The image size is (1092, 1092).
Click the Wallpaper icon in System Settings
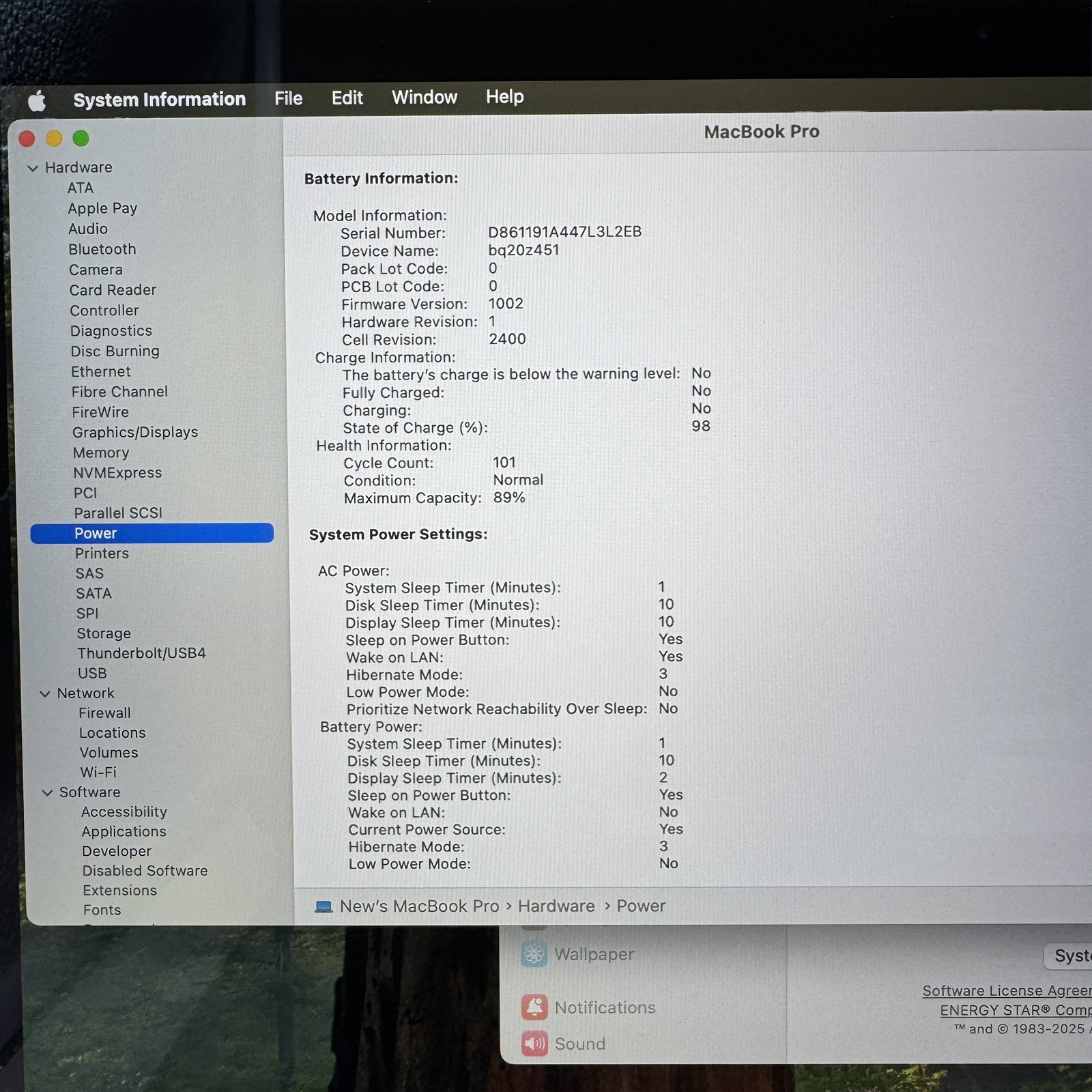[534, 954]
